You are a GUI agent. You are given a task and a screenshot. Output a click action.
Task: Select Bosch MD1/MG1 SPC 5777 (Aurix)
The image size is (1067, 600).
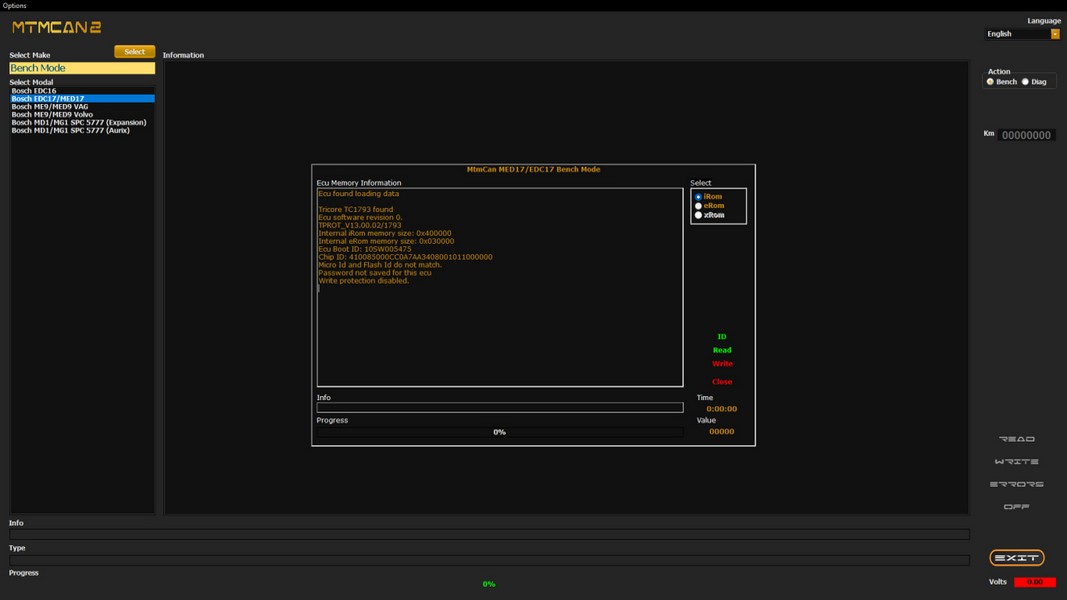(82, 131)
